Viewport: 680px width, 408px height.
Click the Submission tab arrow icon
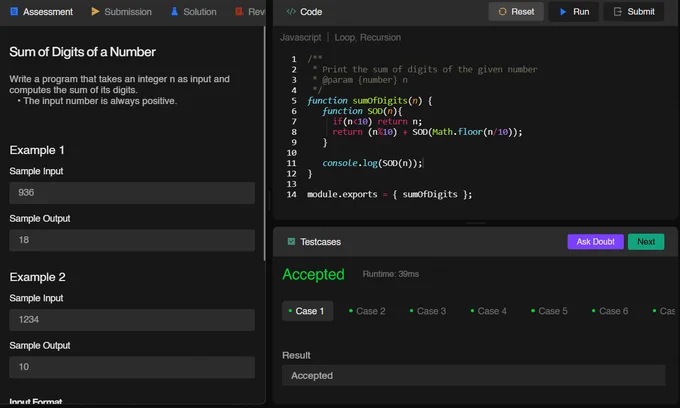point(95,12)
